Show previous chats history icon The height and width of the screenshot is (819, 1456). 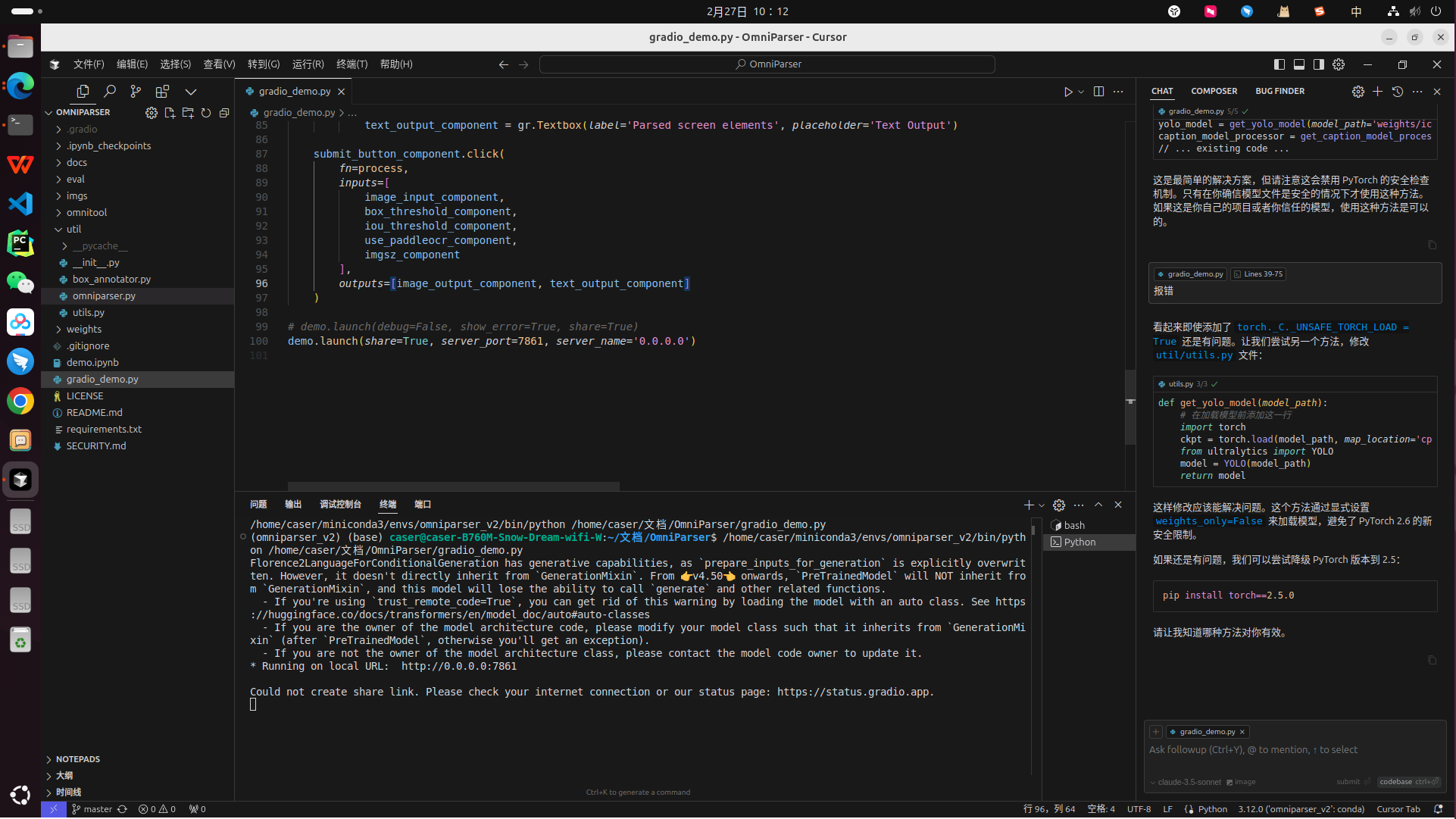pyautogui.click(x=1398, y=92)
